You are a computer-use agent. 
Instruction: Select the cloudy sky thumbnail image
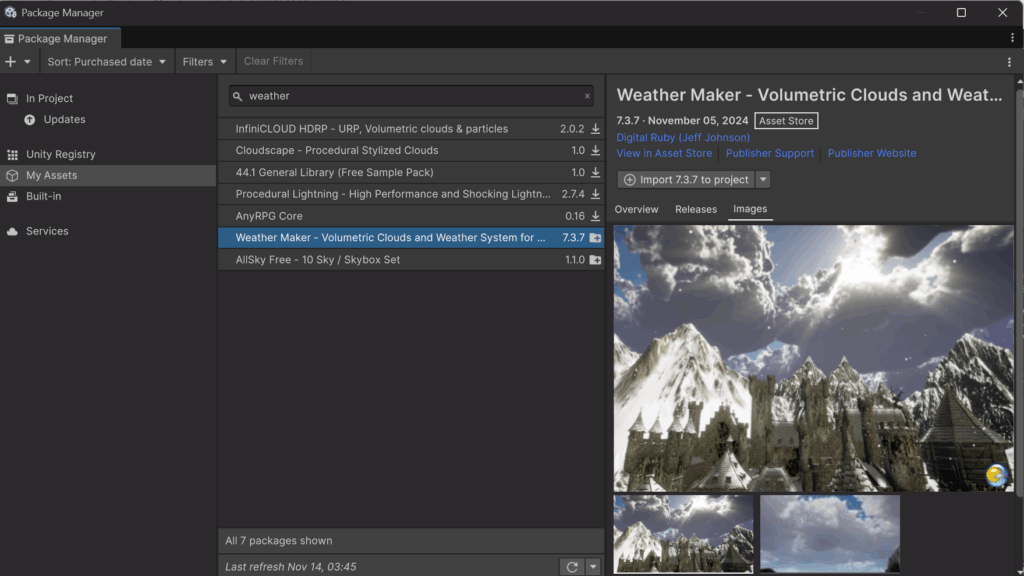pyautogui.click(x=829, y=533)
